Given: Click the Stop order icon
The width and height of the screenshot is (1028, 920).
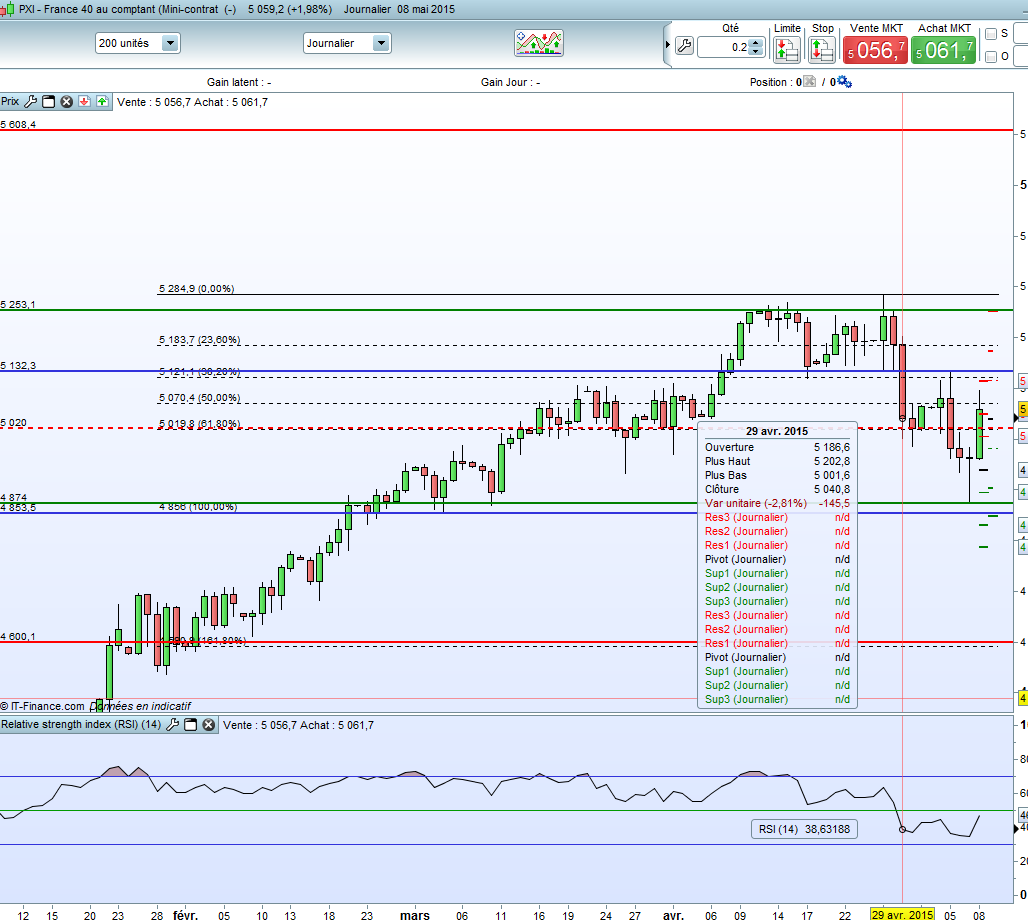Looking at the screenshot, I should coord(821,50).
